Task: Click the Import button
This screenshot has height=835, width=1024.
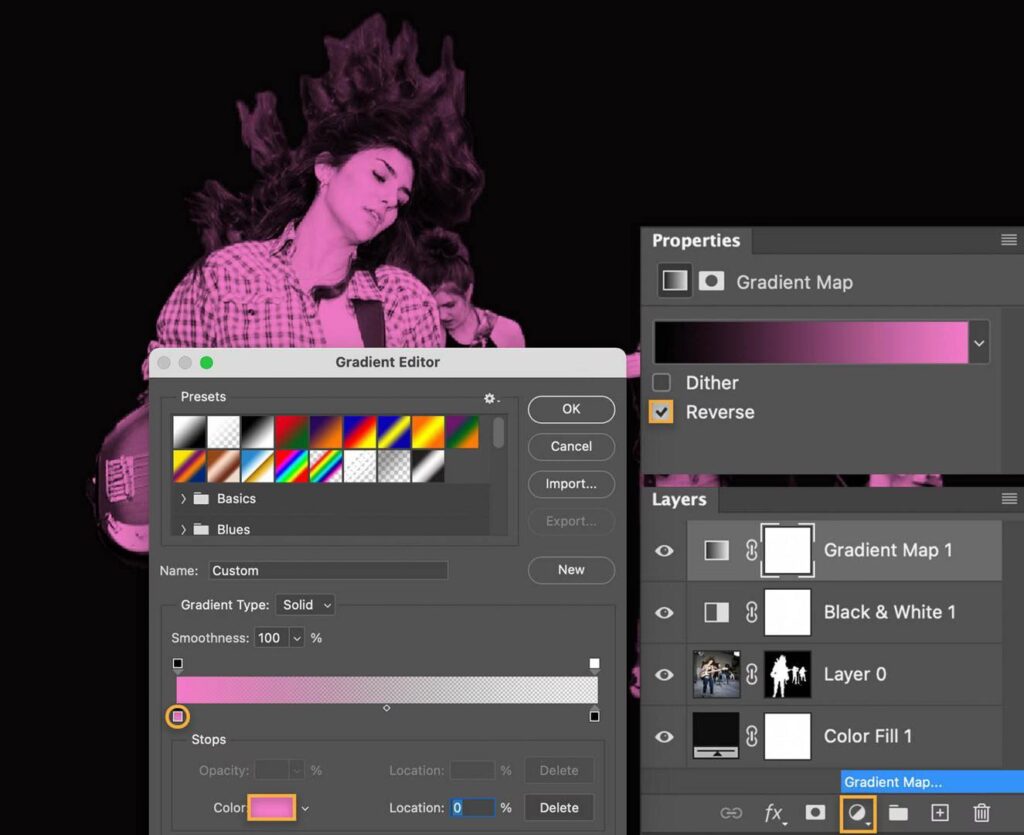Action: pos(571,484)
